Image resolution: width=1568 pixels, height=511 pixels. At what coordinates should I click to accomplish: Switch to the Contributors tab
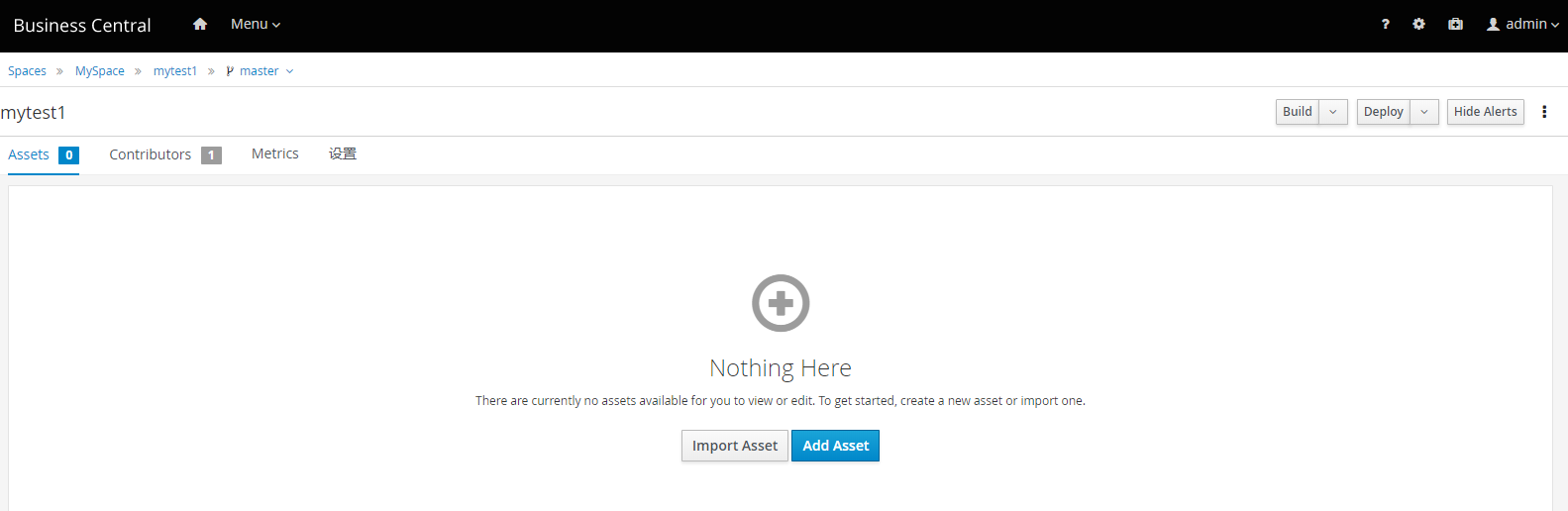(x=165, y=154)
